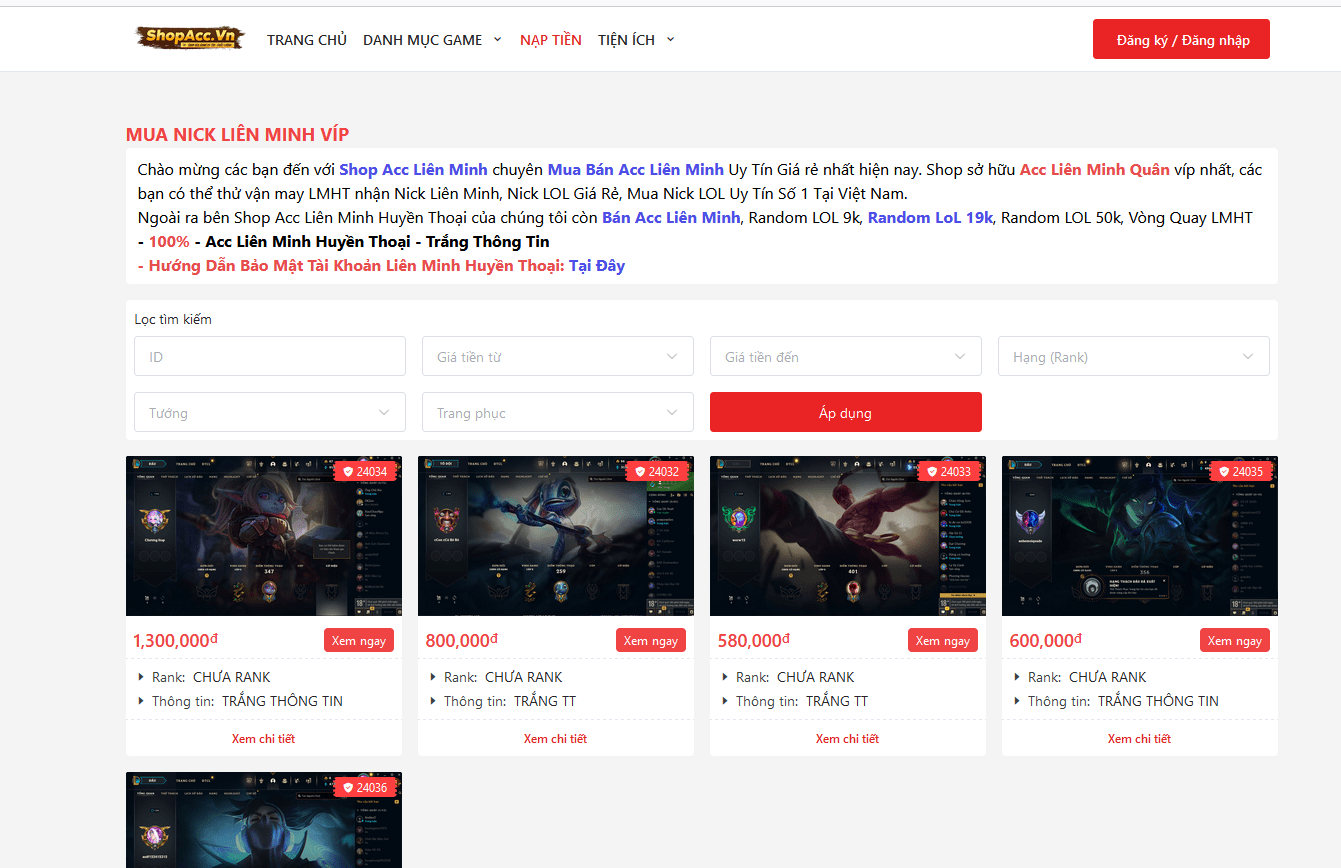Open Bán Acc Liên Minh link

point(671,218)
